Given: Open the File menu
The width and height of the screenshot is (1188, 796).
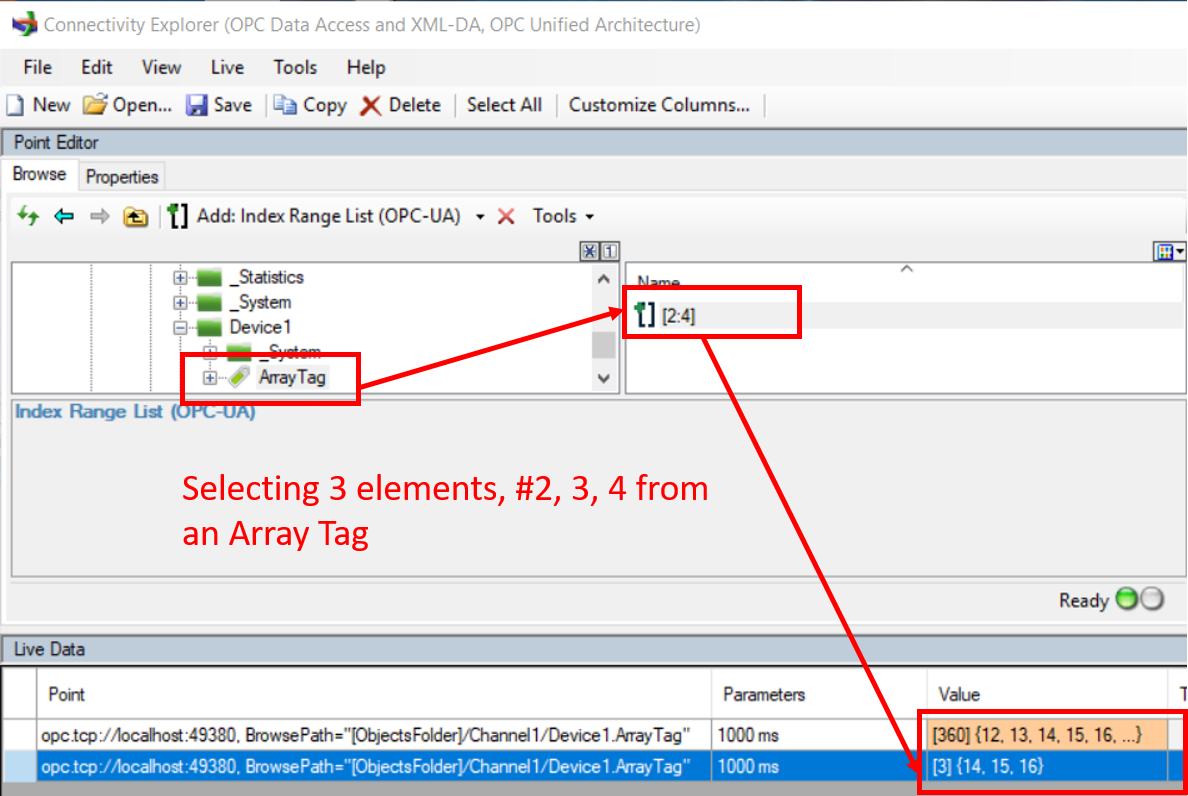Looking at the screenshot, I should [37, 67].
